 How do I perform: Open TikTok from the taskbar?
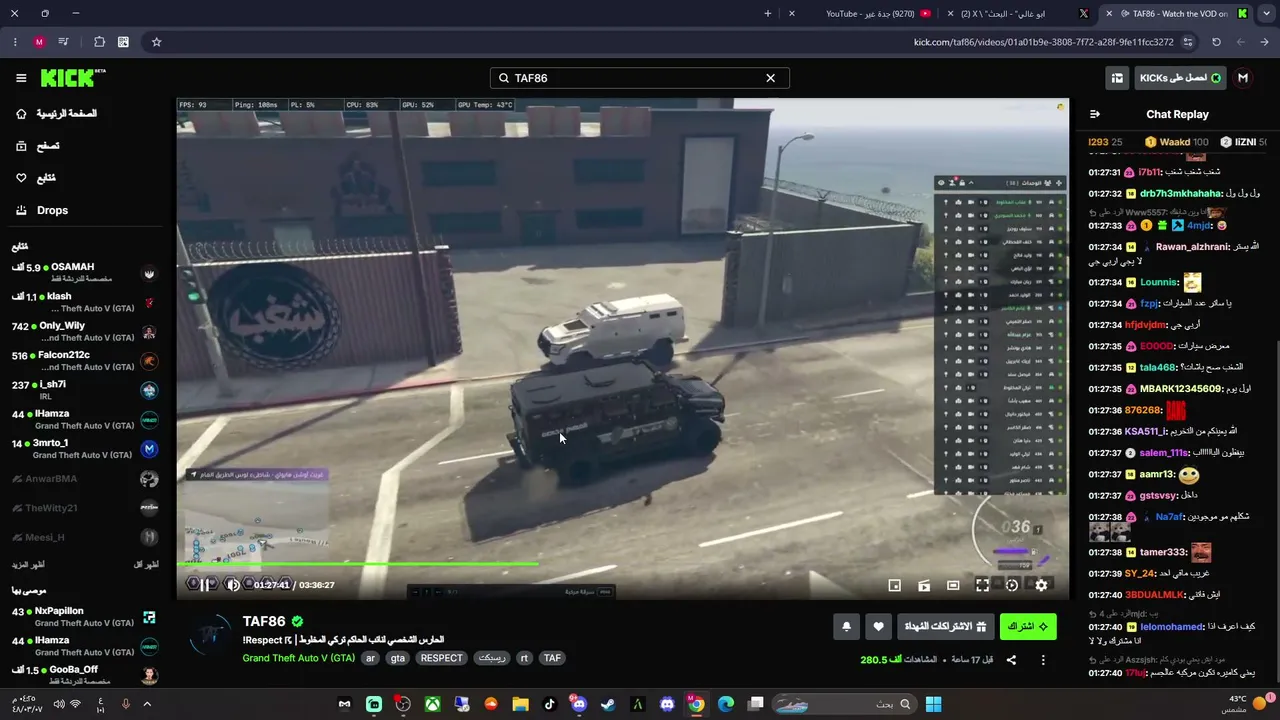pyautogui.click(x=549, y=704)
